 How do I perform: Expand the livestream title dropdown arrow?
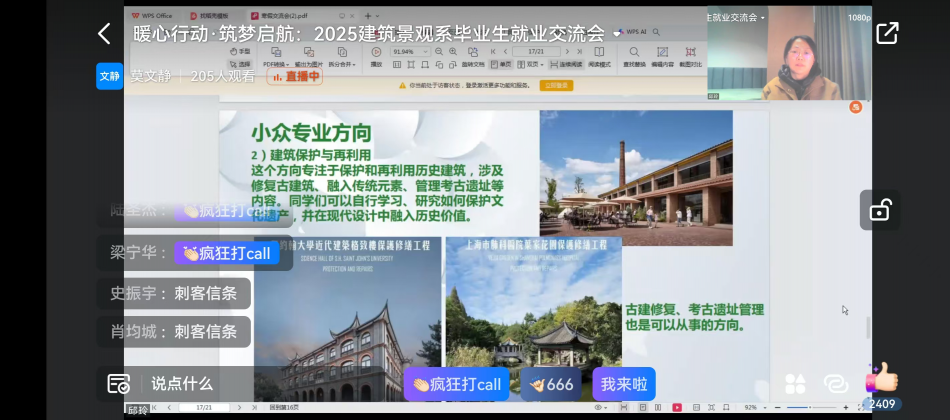click(617, 34)
